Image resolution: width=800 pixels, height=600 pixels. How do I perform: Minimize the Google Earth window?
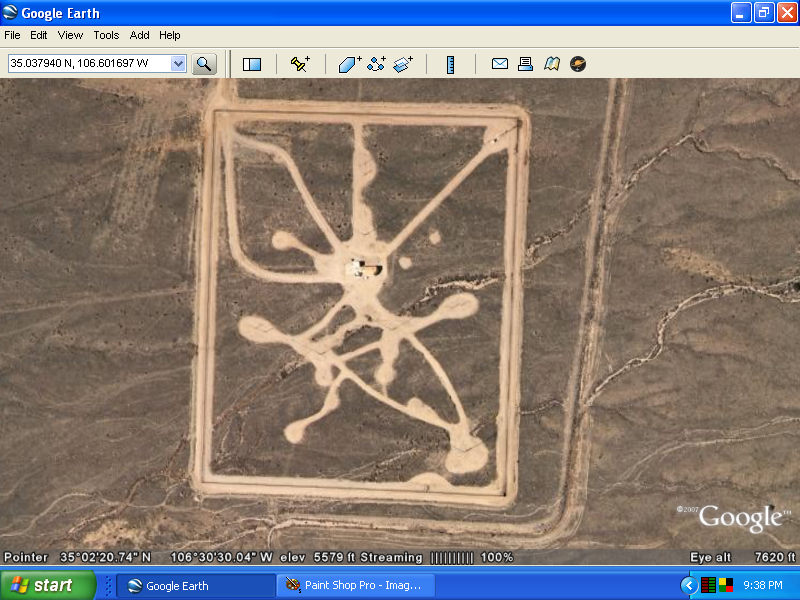pyautogui.click(x=741, y=13)
